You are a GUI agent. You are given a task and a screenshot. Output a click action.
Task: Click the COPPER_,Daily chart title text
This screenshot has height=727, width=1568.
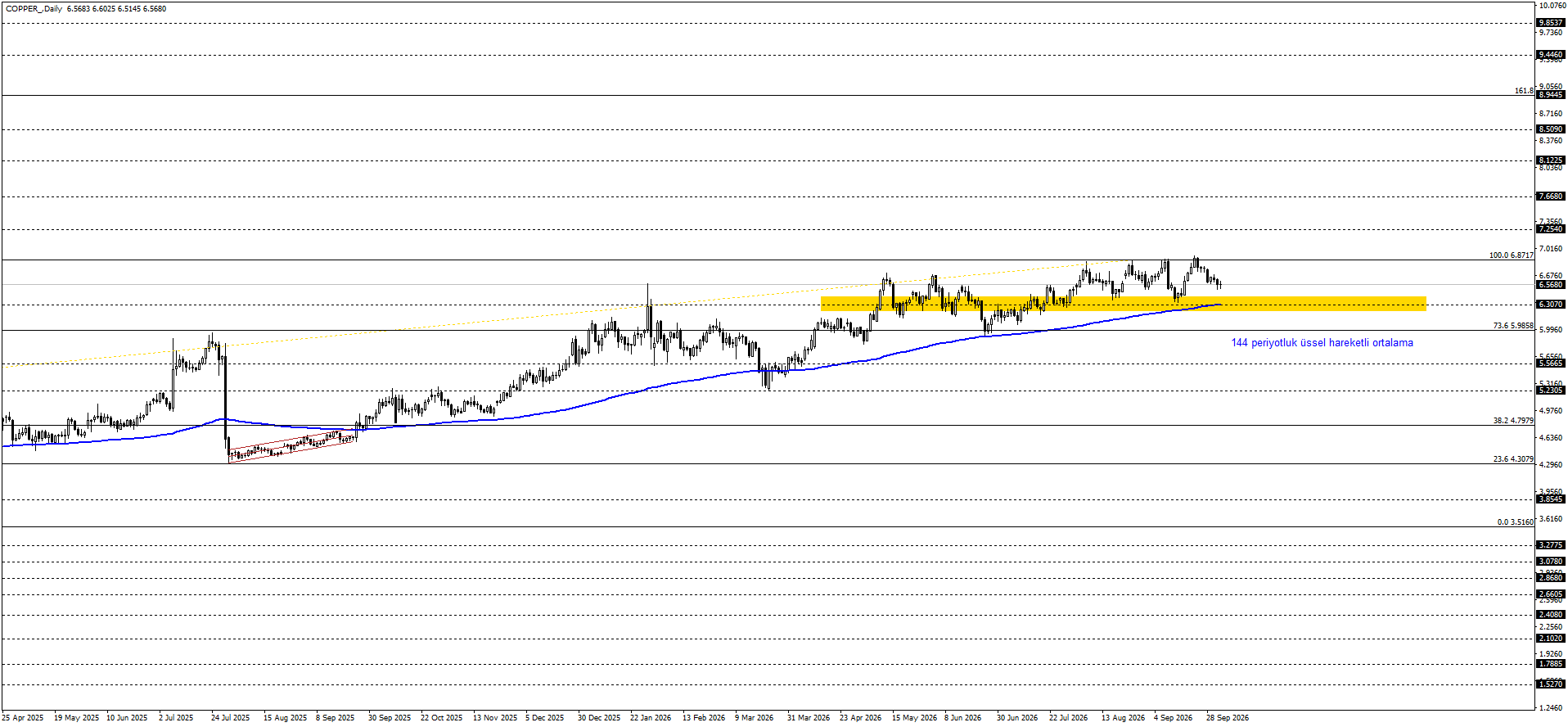click(34, 9)
